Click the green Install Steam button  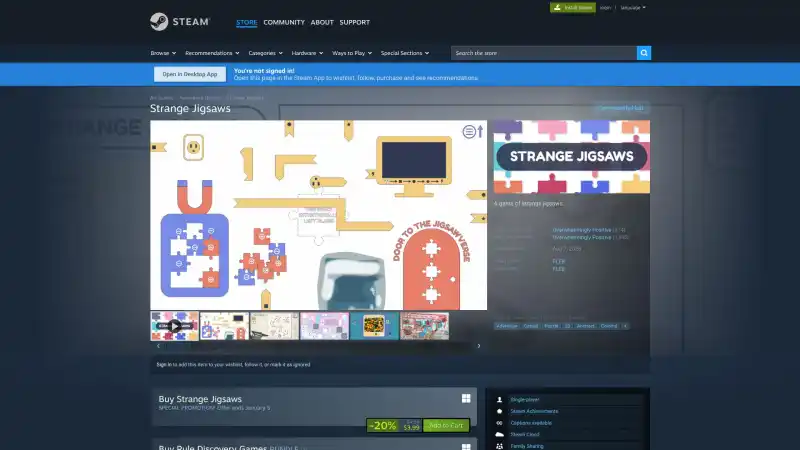pyautogui.click(x=572, y=8)
